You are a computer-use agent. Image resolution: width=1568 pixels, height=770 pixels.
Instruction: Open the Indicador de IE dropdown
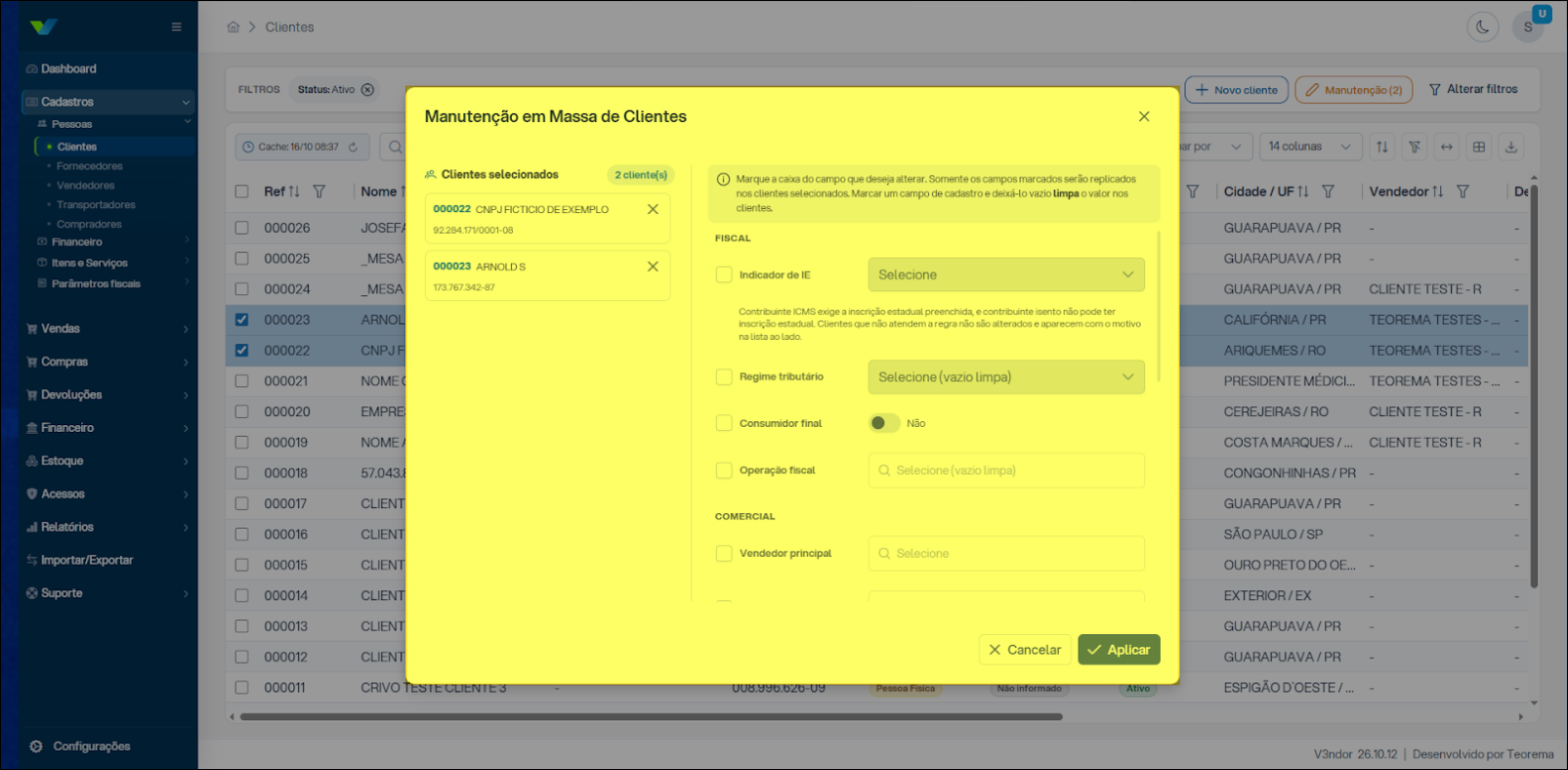click(1006, 275)
